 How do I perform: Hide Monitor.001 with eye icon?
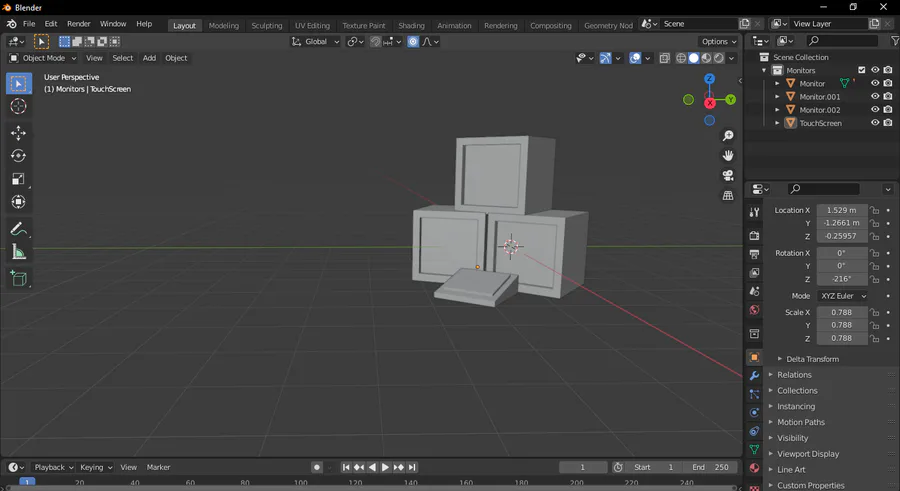click(875, 96)
